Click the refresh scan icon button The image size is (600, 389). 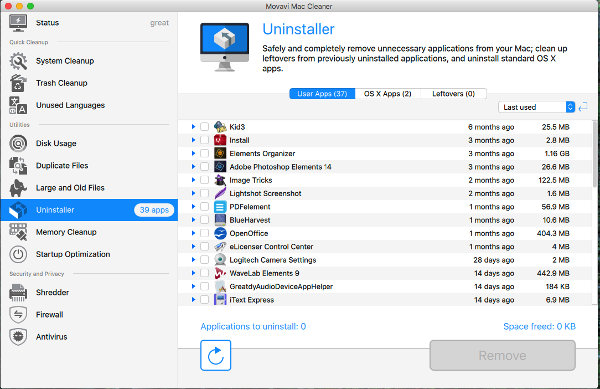click(x=215, y=355)
